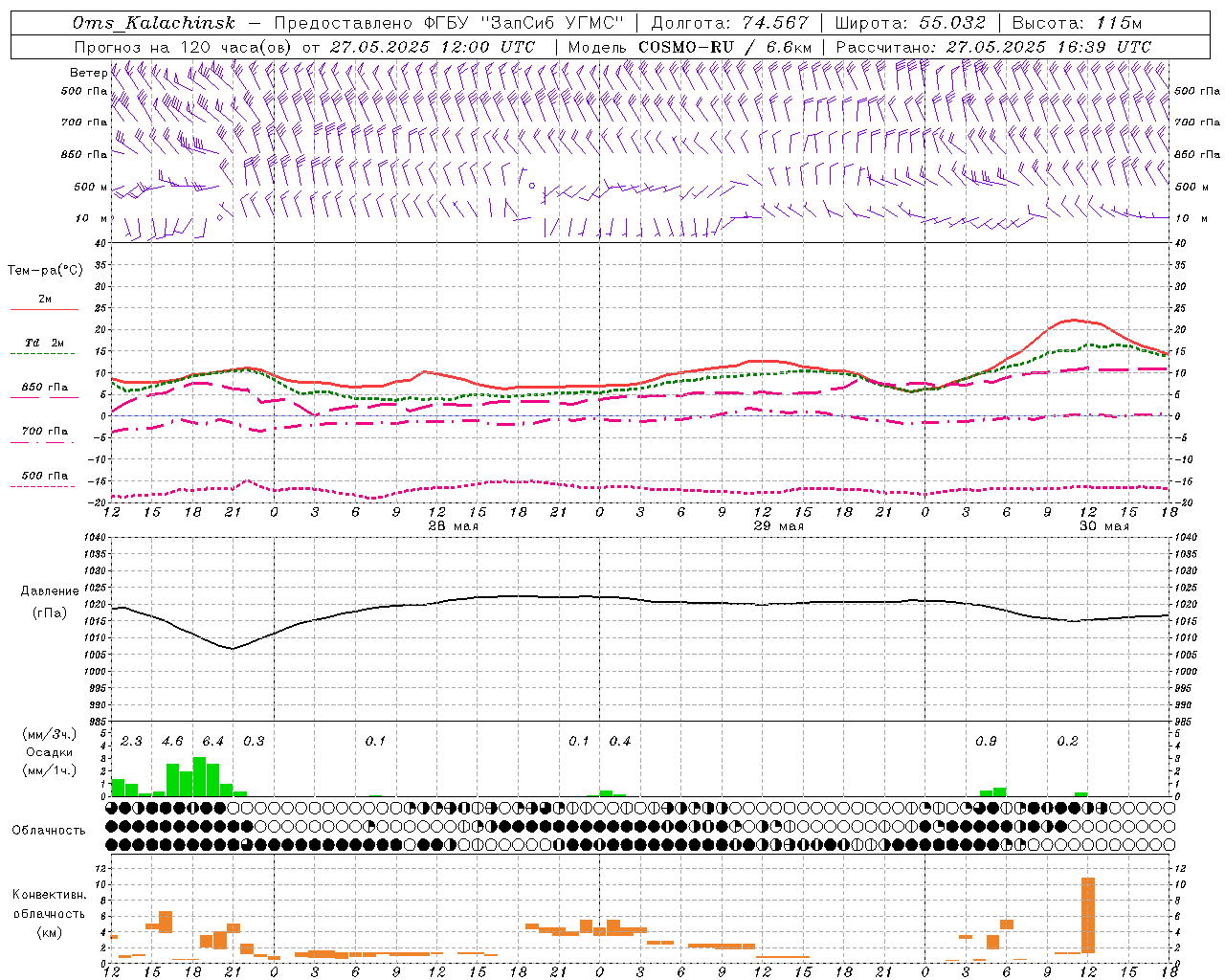
Task: Click the 0.4 precipitation total value
Action: point(620,742)
